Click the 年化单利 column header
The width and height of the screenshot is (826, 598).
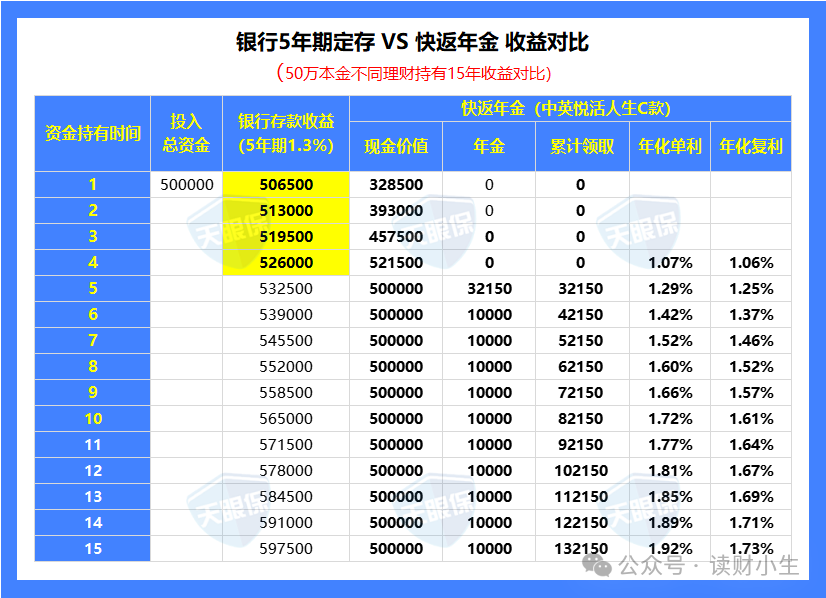point(669,146)
